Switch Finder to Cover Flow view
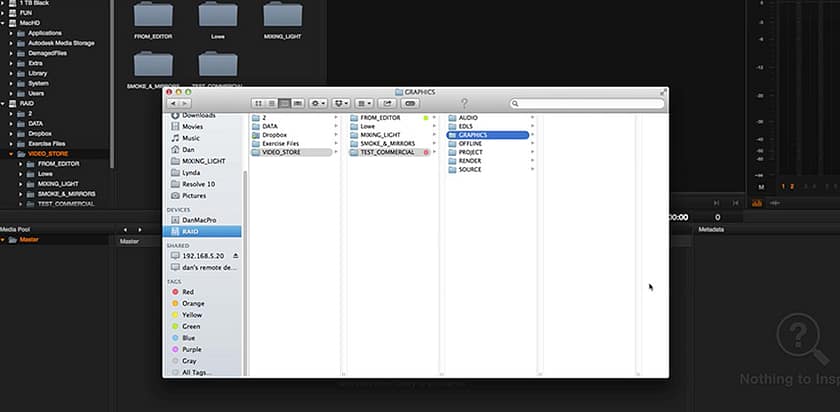Image resolution: width=840 pixels, height=412 pixels. click(298, 103)
